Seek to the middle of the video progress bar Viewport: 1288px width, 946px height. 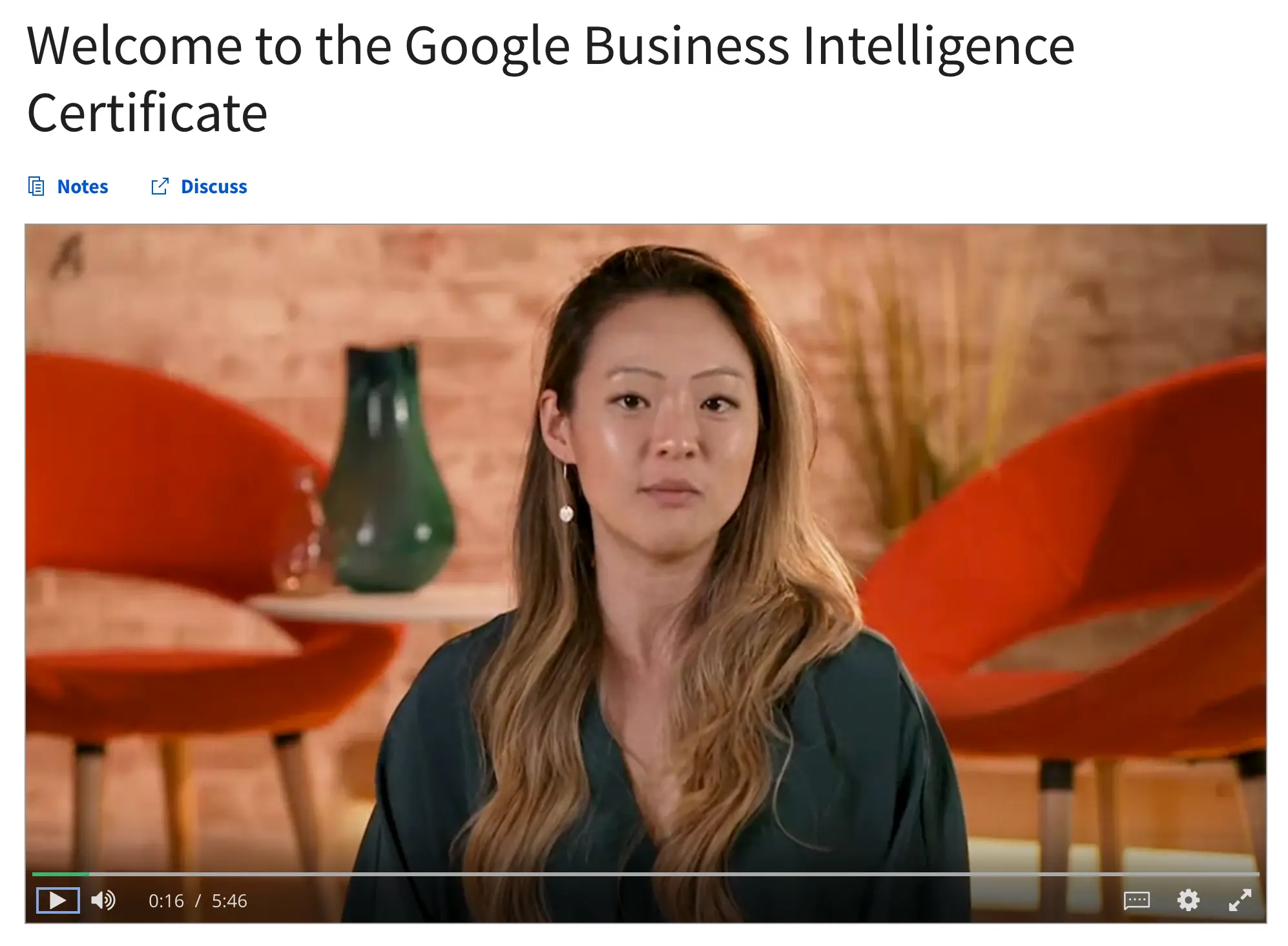646,874
